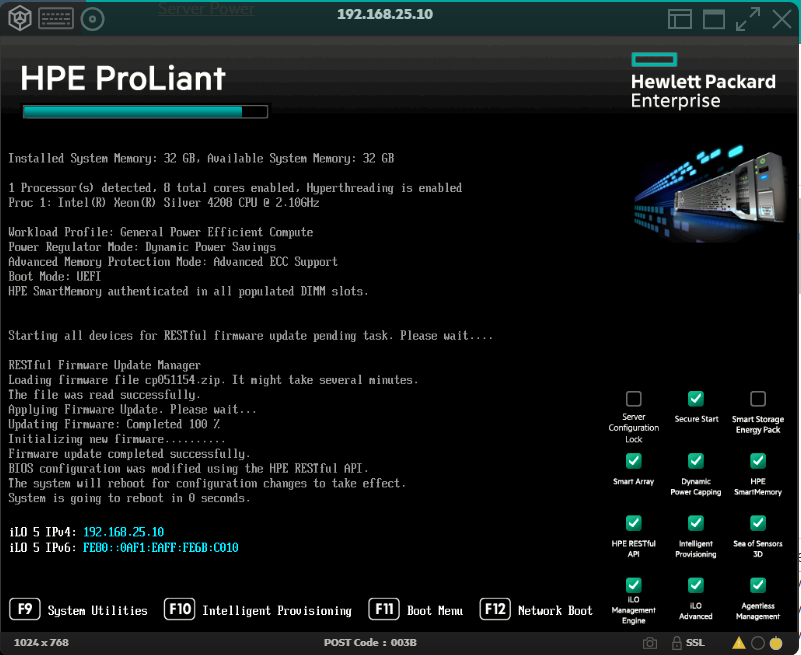Click the hollow circle UID indicator
The image size is (801, 655).
tap(758, 643)
